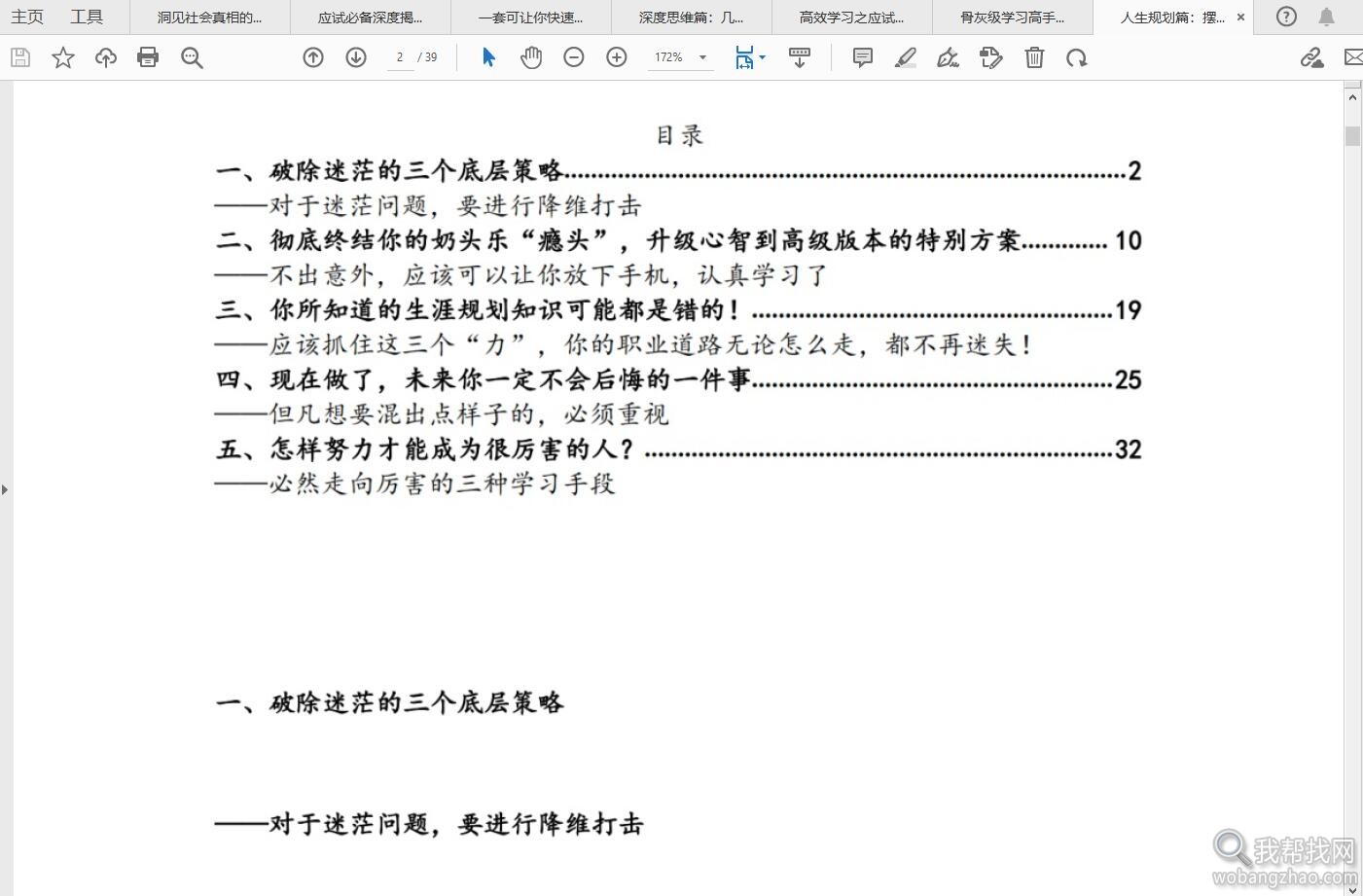This screenshot has width=1363, height=896.
Task: Click body heading 对于迷茫问题 near page bottom
Action: tap(429, 825)
